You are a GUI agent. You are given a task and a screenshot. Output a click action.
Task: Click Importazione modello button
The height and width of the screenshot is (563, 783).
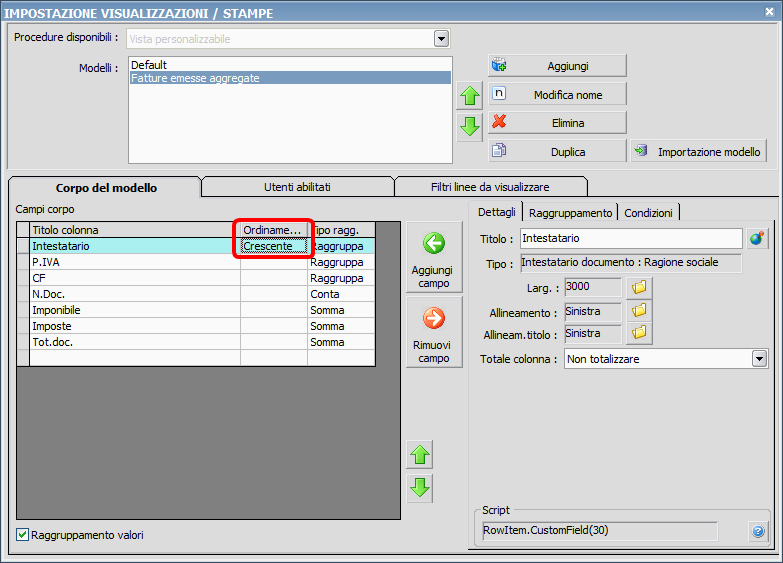[699, 151]
